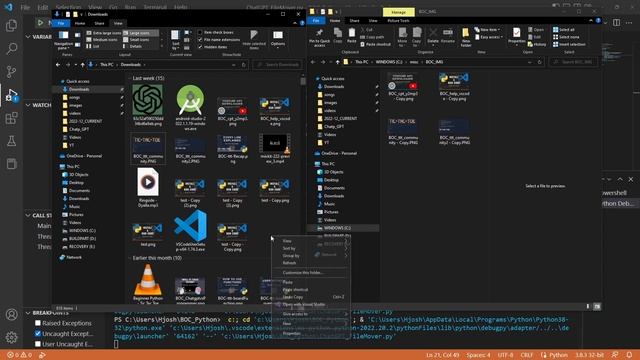Image resolution: width=640 pixels, height=360 pixels.
Task: Choose Refresh in the context menu
Action: 289,263
